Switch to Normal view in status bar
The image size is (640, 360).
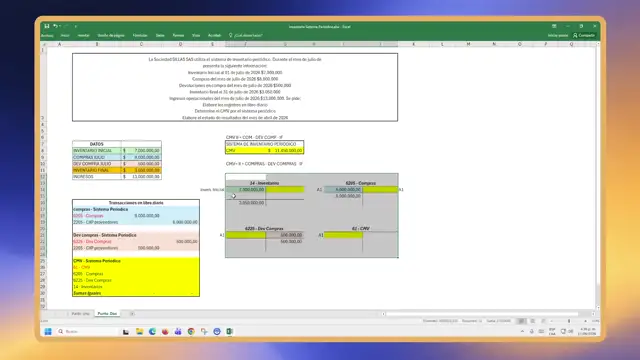click(522, 321)
